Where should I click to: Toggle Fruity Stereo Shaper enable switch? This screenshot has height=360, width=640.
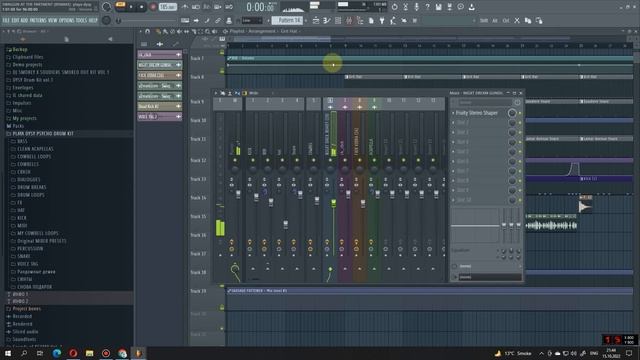click(520, 113)
